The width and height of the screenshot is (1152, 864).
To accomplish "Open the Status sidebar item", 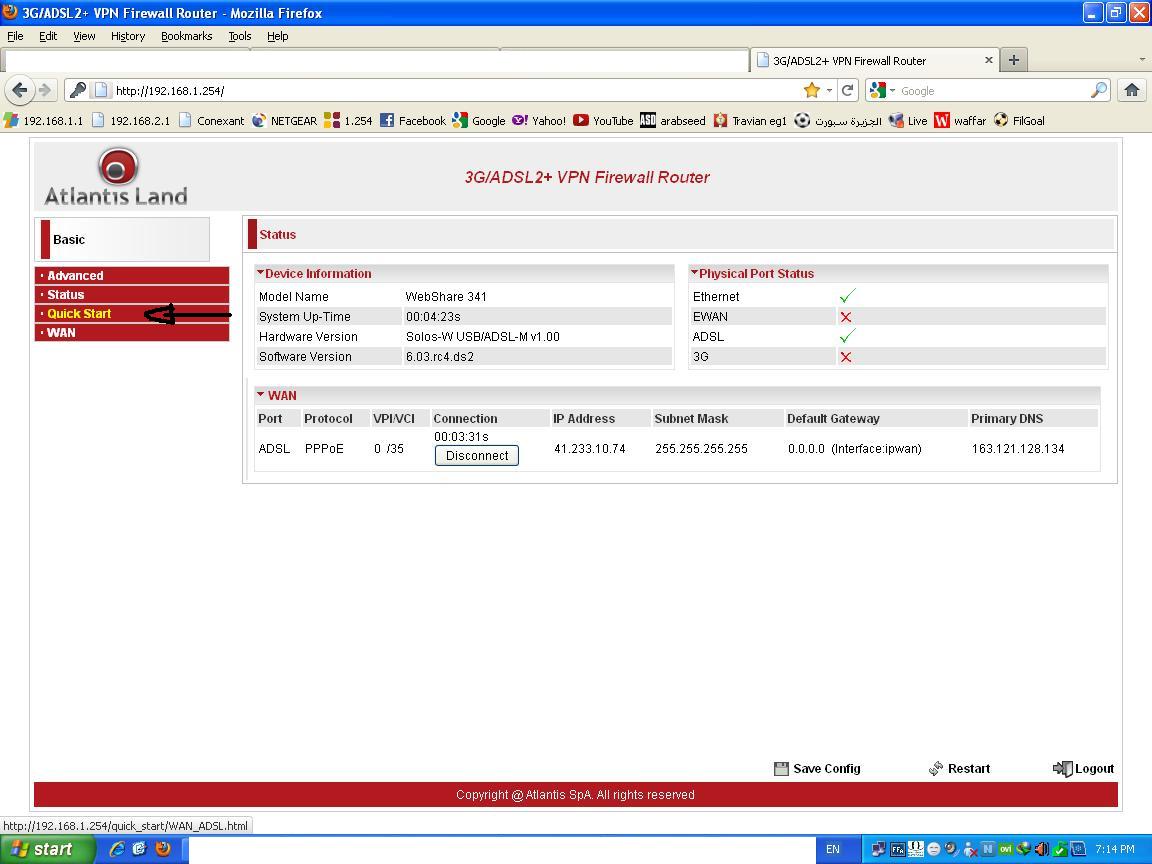I will pos(132,295).
